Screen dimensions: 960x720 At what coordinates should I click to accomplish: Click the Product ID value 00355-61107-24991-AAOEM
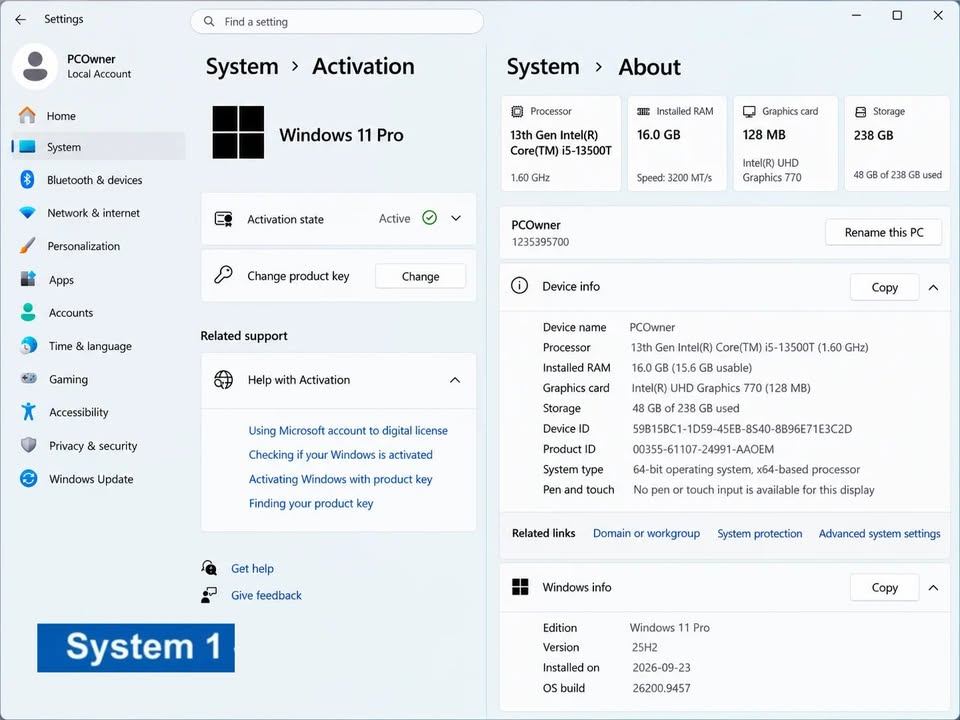pyautogui.click(x=703, y=449)
